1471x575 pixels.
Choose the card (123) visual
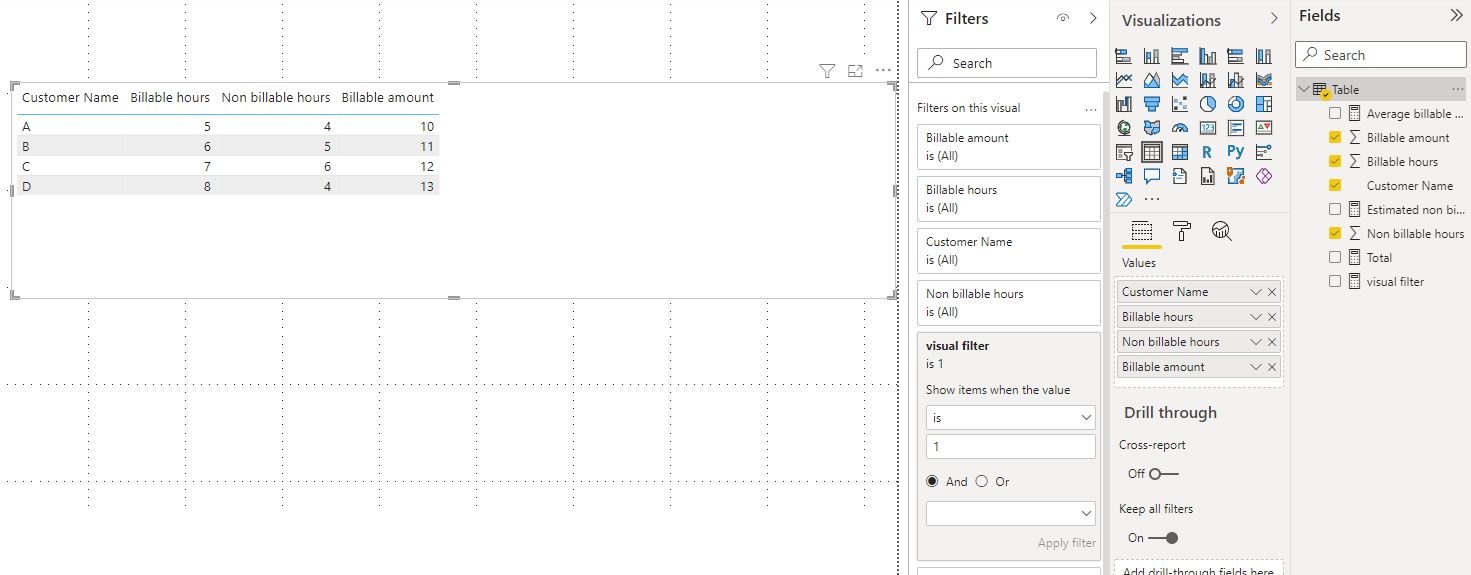coord(1208,128)
